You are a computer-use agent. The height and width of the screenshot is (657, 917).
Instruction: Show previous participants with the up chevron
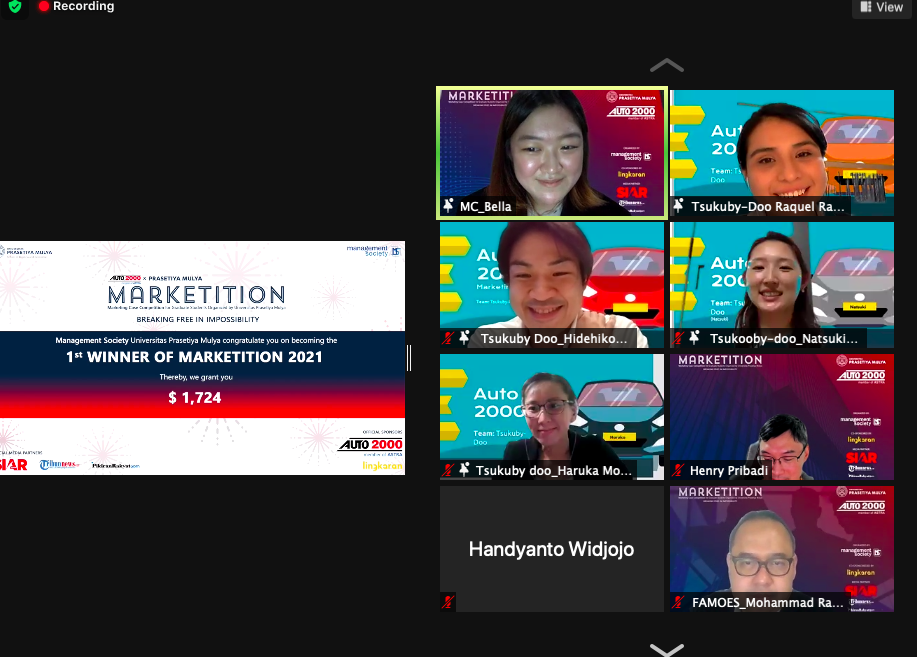click(667, 66)
